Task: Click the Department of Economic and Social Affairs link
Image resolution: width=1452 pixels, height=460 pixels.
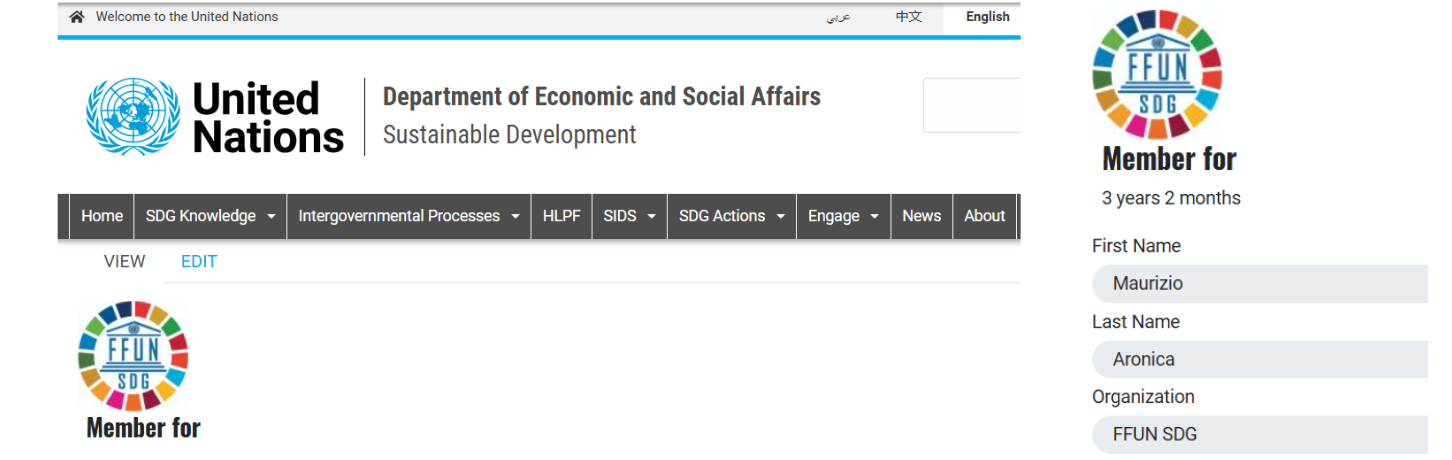Action: (601, 97)
